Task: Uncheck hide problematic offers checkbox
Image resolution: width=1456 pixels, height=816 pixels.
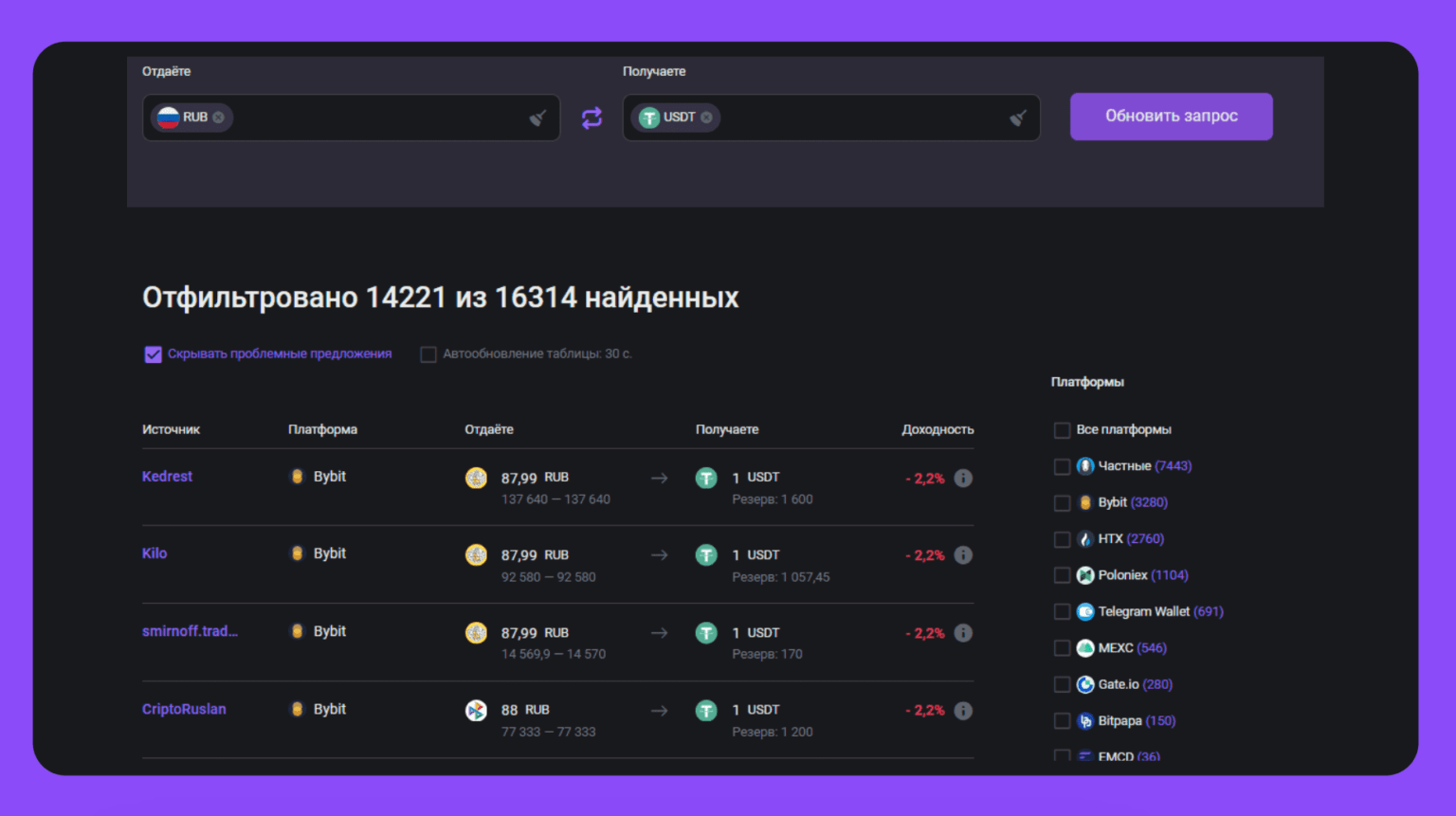Action: (x=153, y=354)
